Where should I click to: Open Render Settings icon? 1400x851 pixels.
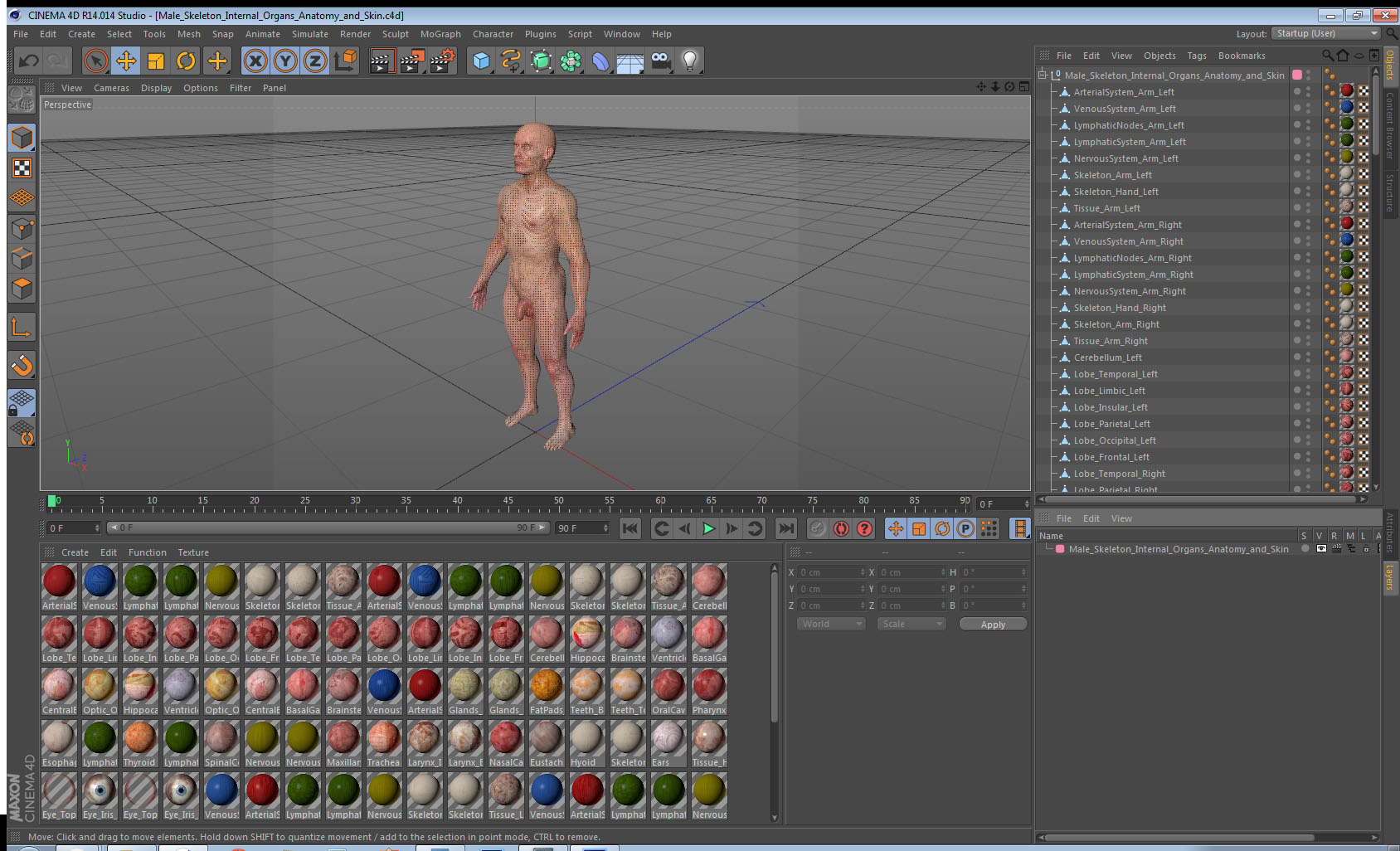[442, 61]
